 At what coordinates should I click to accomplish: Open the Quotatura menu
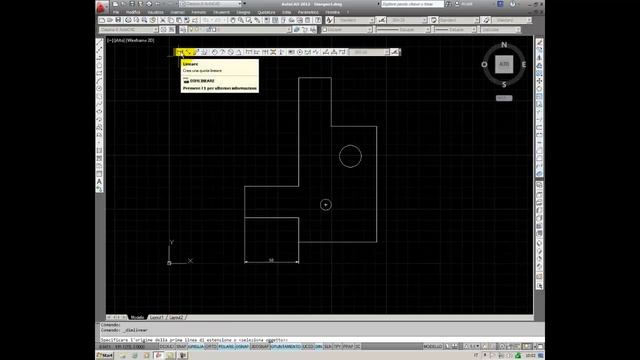266,12
